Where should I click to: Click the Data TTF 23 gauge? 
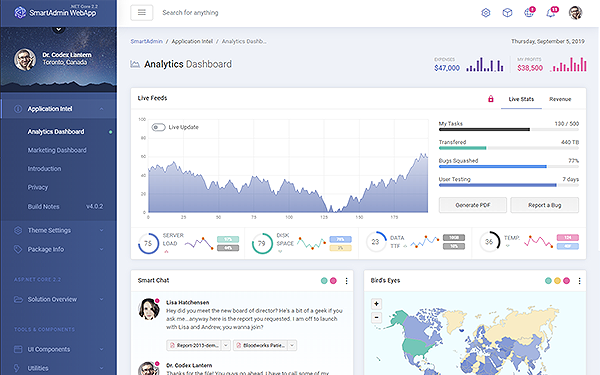[376, 242]
